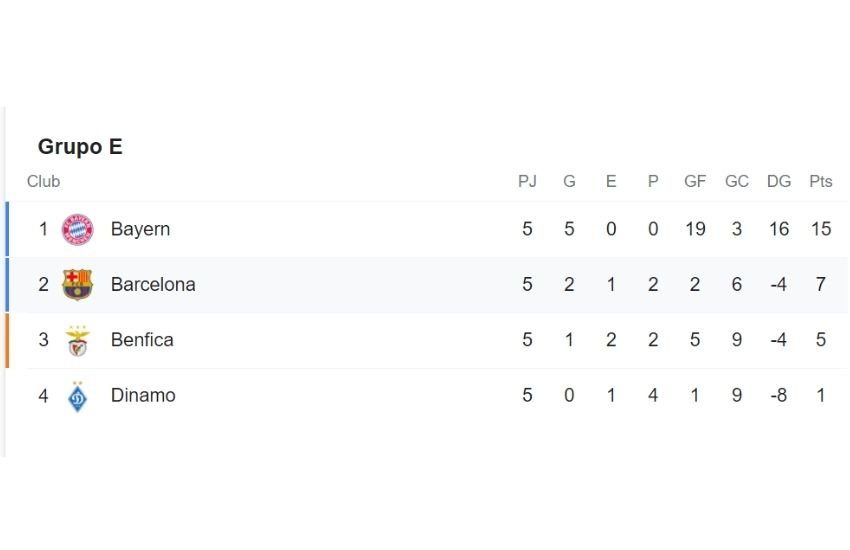Click the GF column header
The width and height of the screenshot is (850, 550).
click(695, 181)
